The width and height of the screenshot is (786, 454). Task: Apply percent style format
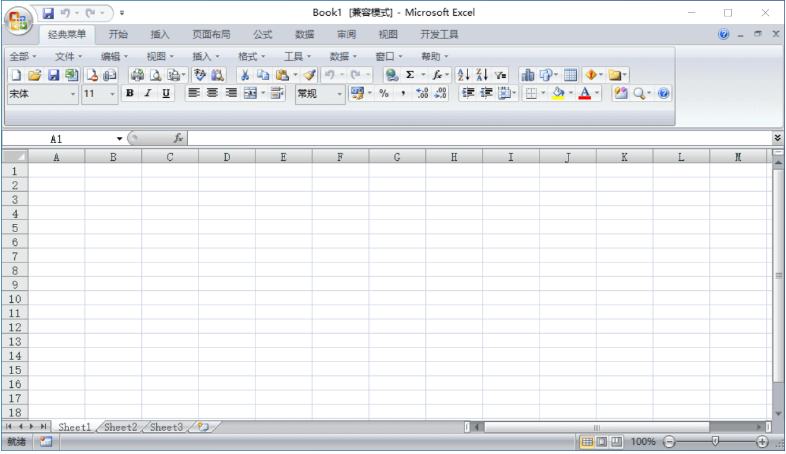(x=384, y=93)
